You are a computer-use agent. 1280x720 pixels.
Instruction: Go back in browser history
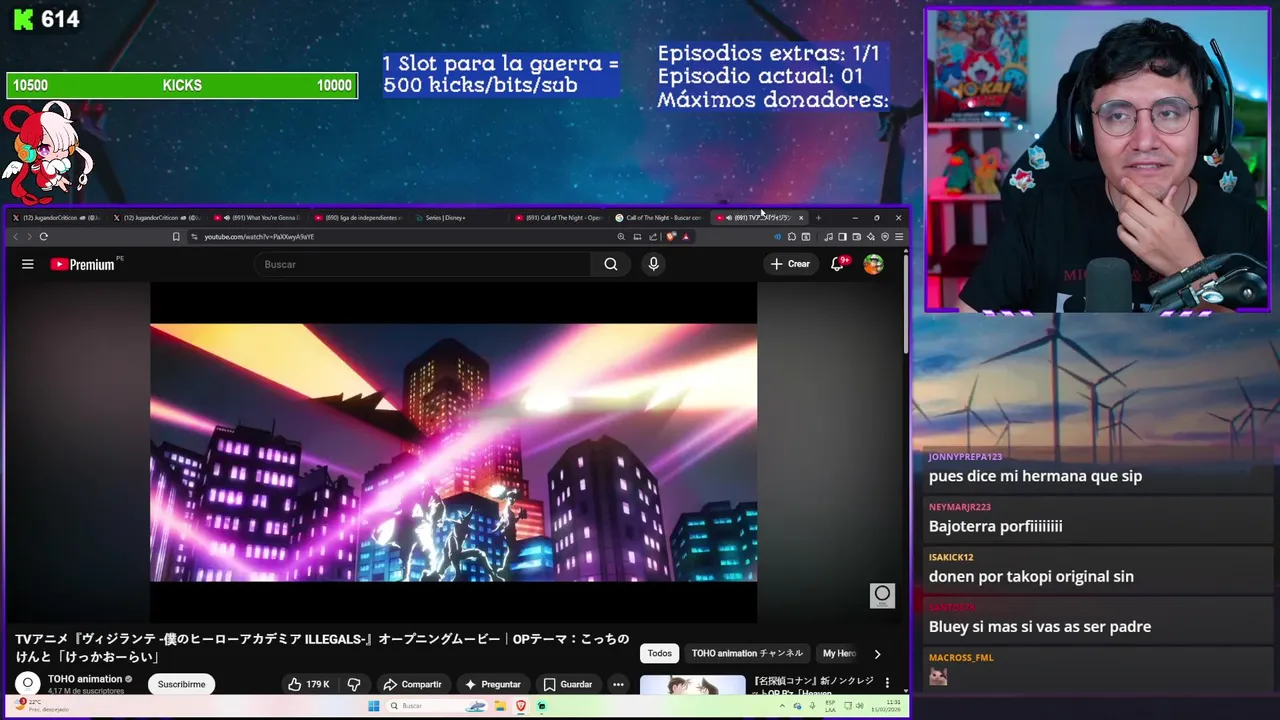point(15,237)
